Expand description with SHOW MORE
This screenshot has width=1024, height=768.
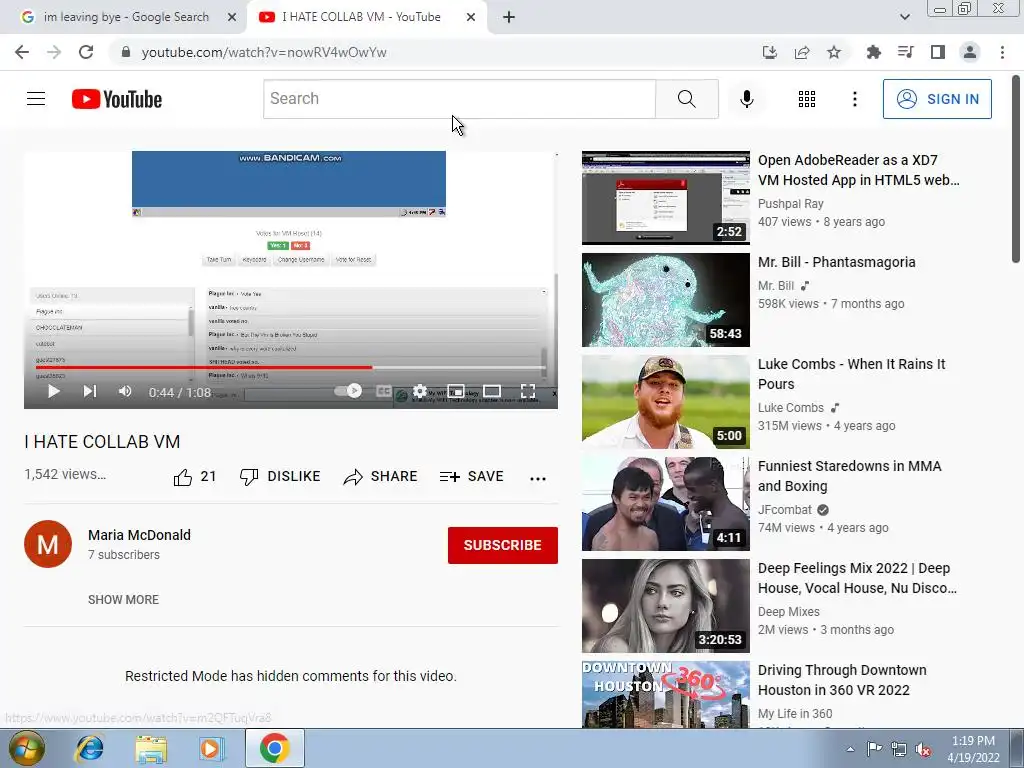pos(123,600)
